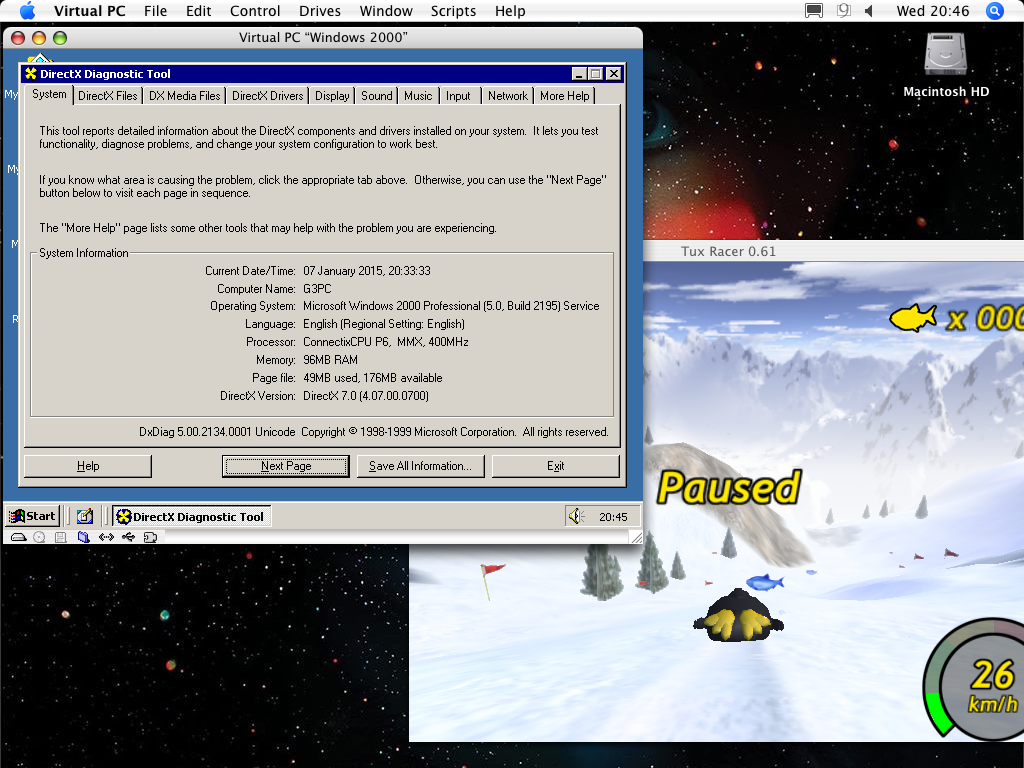Click the DirectX Diagnostic Tool title icon
Screen dimensions: 1024x768
(31, 74)
